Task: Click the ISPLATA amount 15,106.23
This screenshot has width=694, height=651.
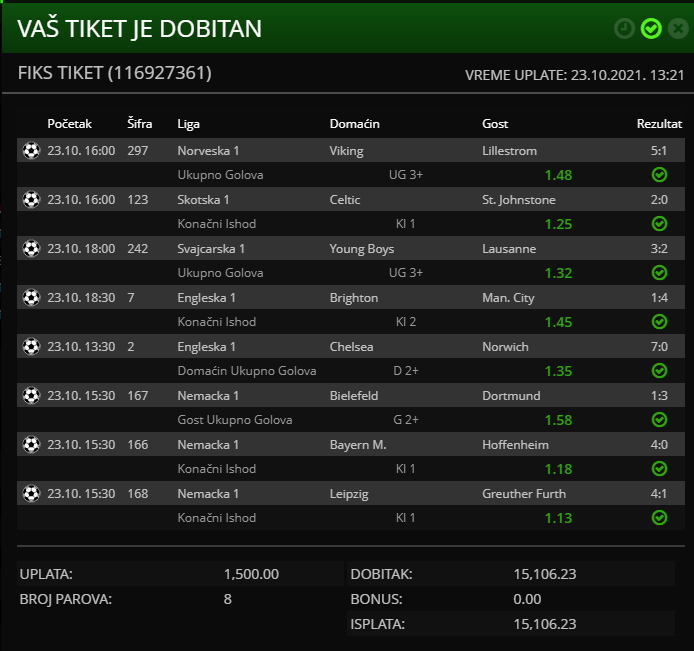Action: [x=545, y=624]
